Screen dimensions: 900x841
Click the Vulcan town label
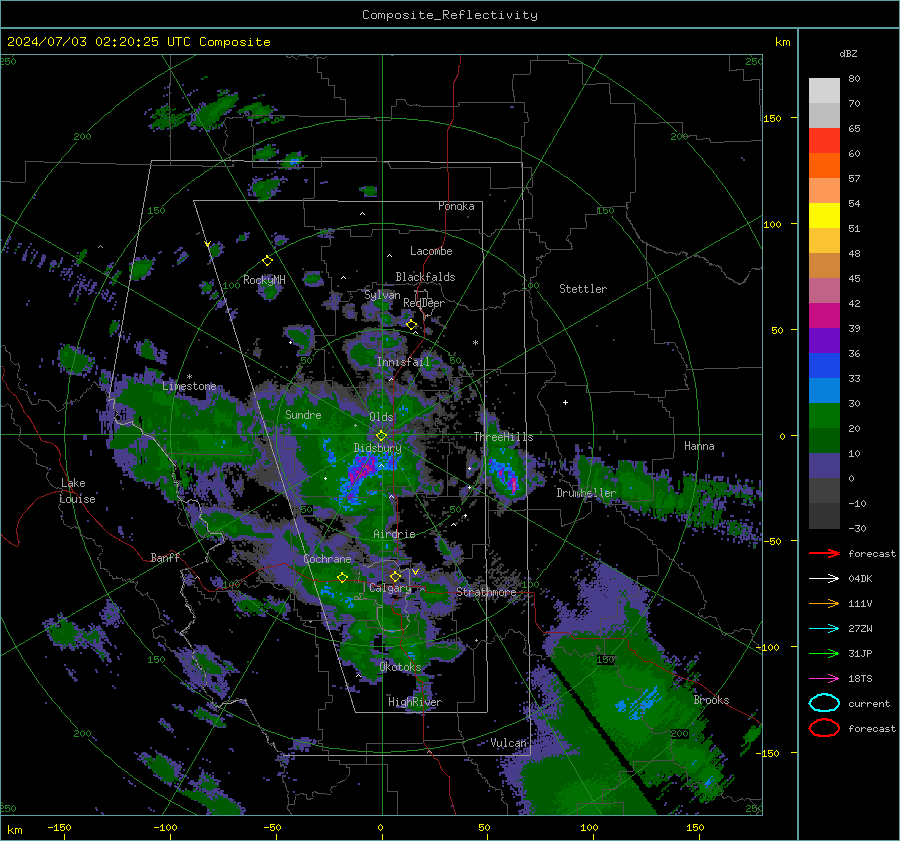509,743
